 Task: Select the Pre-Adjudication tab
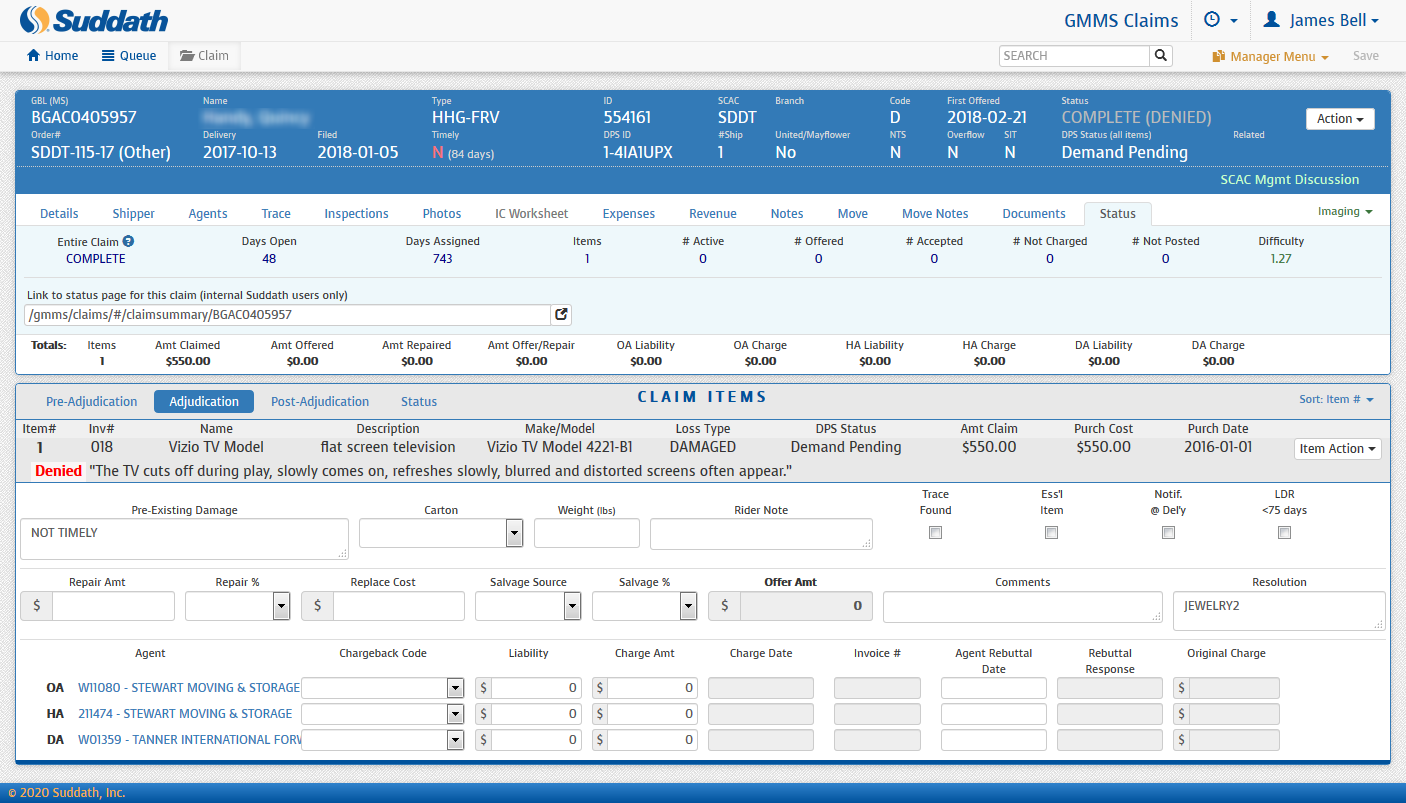[x=92, y=401]
